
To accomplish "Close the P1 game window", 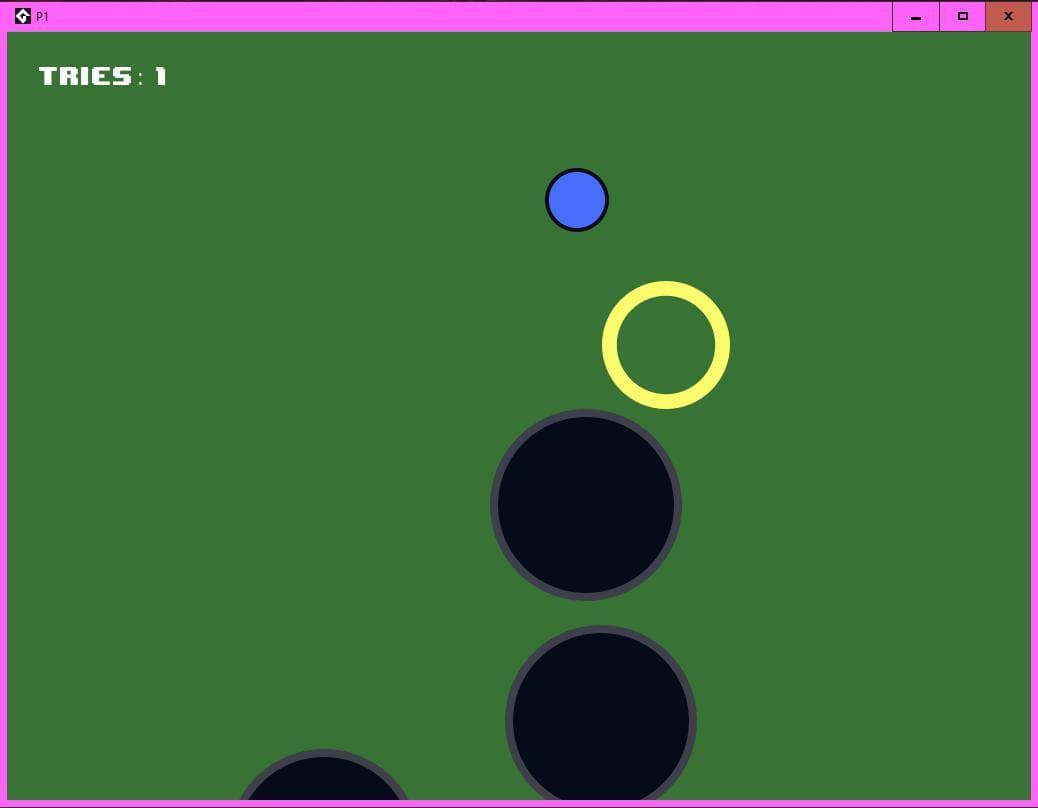I will 1008,17.
